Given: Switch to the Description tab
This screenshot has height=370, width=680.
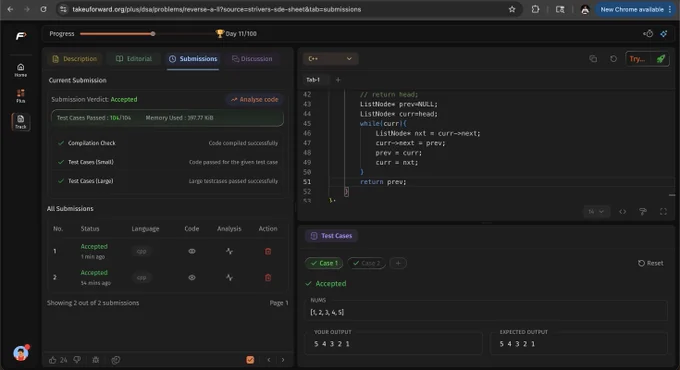Looking at the screenshot, I should (x=75, y=59).
